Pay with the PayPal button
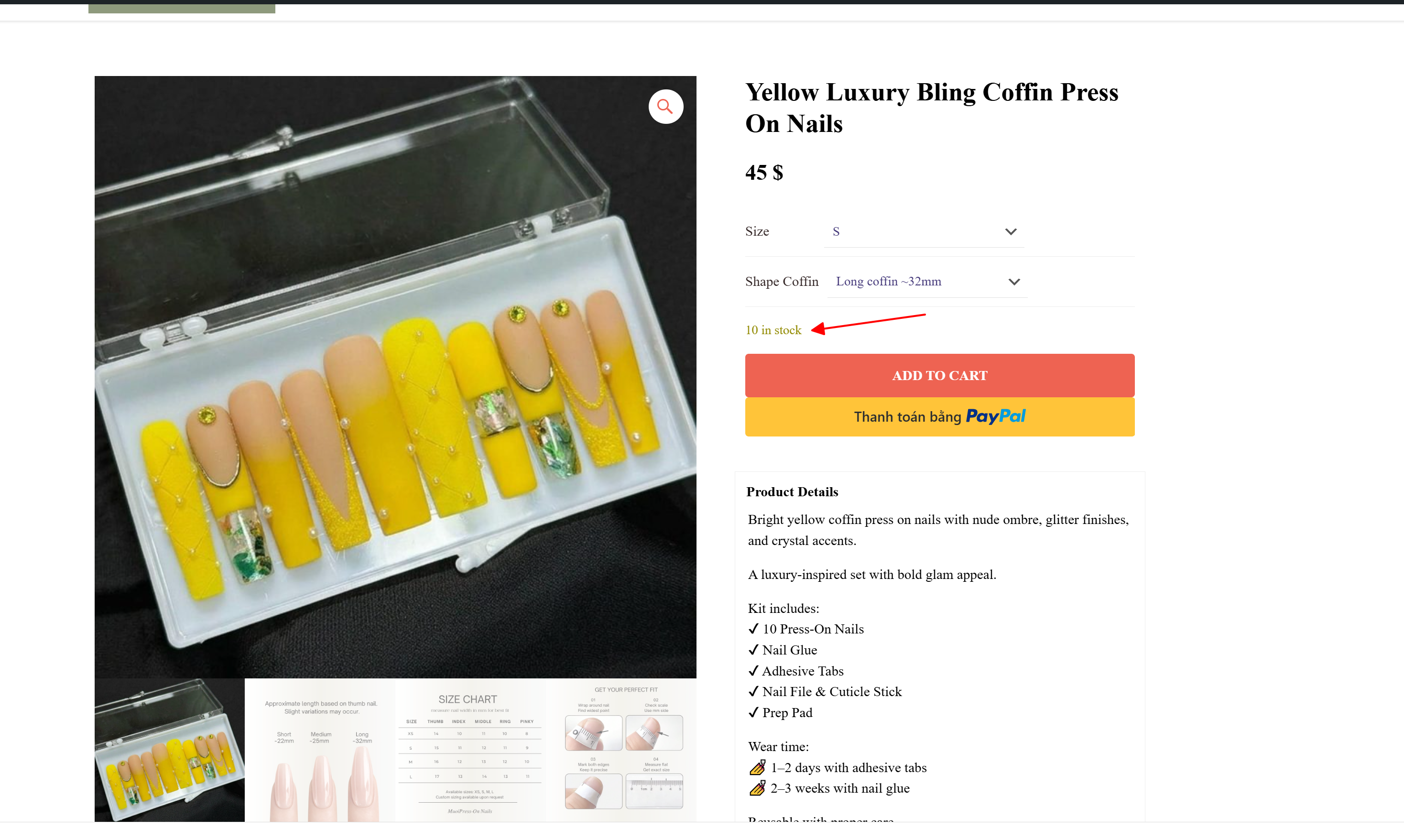The image size is (1404, 840). [x=939, y=416]
